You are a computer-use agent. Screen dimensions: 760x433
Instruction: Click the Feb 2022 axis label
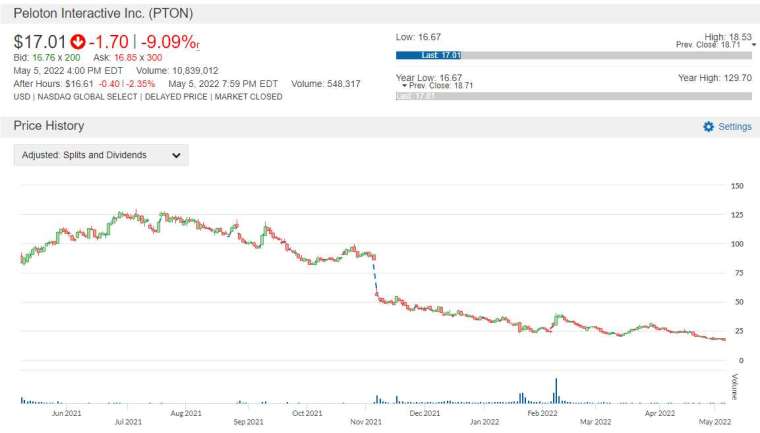[542, 413]
